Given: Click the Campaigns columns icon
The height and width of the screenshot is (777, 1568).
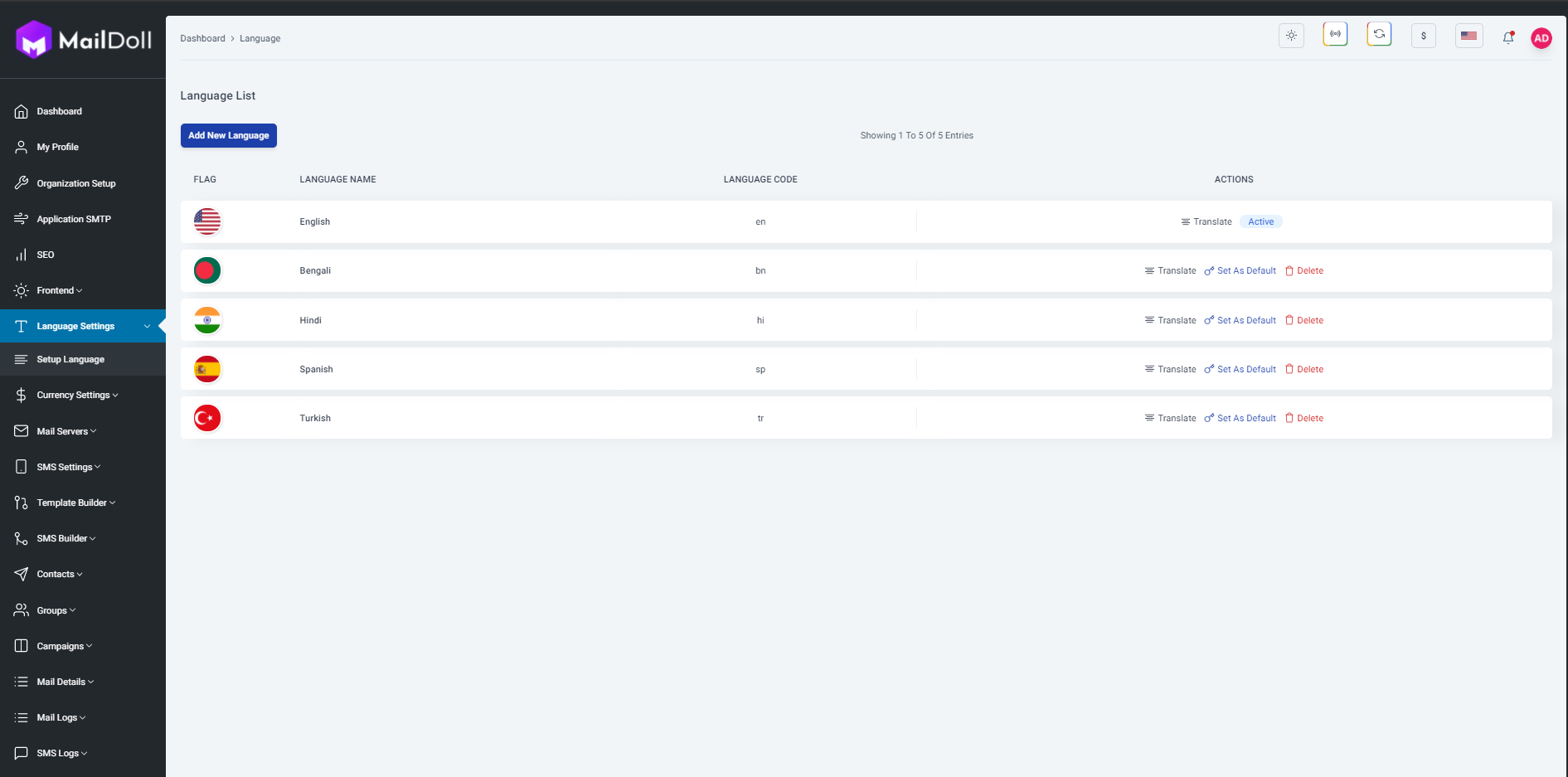Looking at the screenshot, I should [x=22, y=646].
